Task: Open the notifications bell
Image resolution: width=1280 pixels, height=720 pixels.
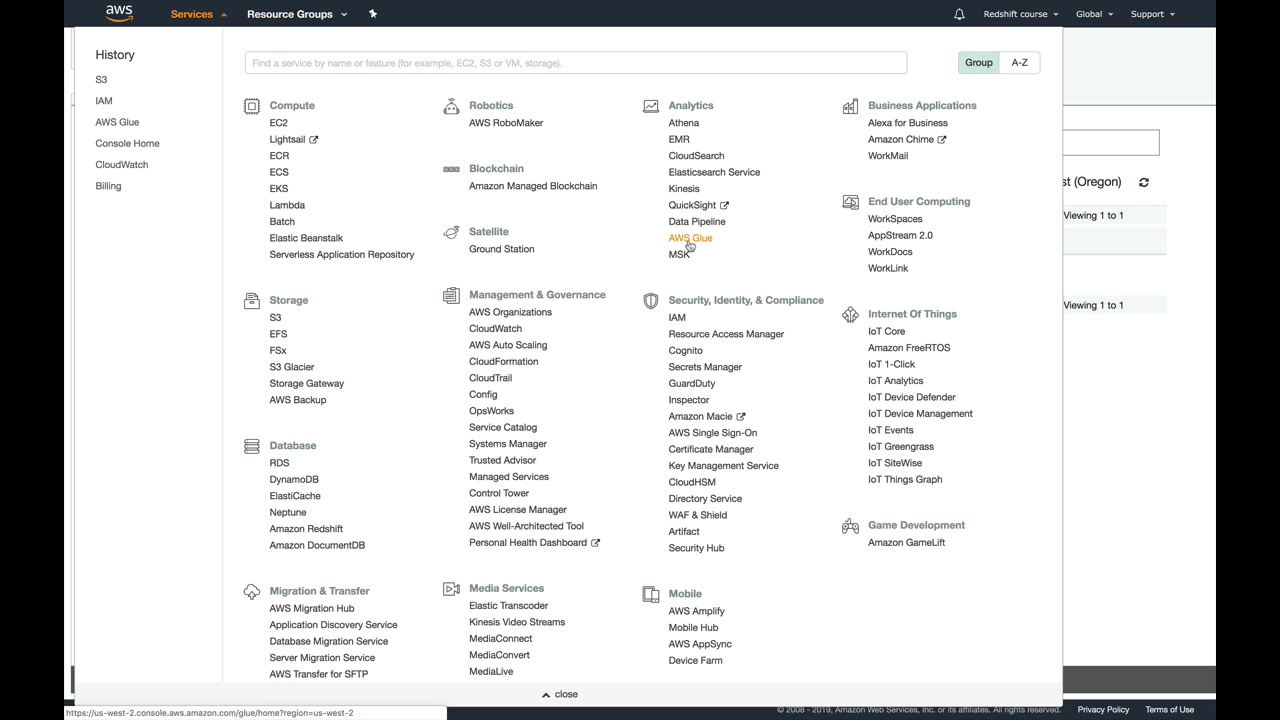Action: [x=959, y=14]
